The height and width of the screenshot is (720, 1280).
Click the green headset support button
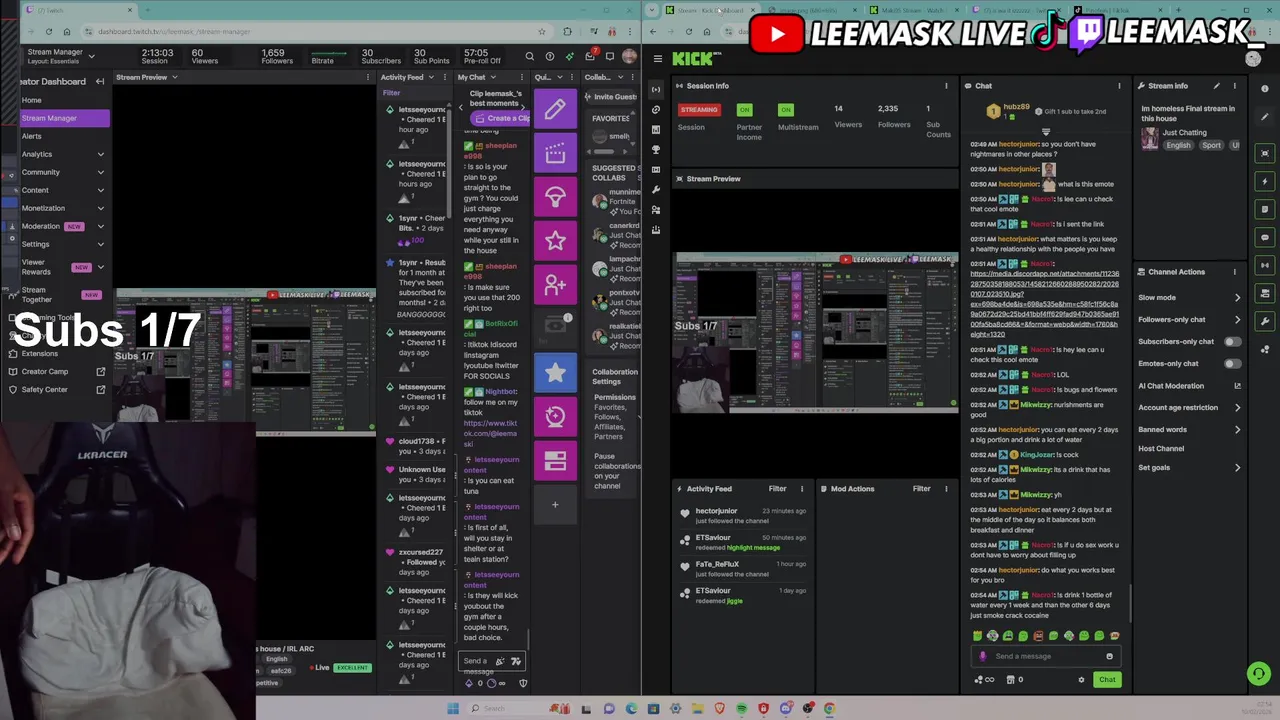pyautogui.click(x=1259, y=674)
